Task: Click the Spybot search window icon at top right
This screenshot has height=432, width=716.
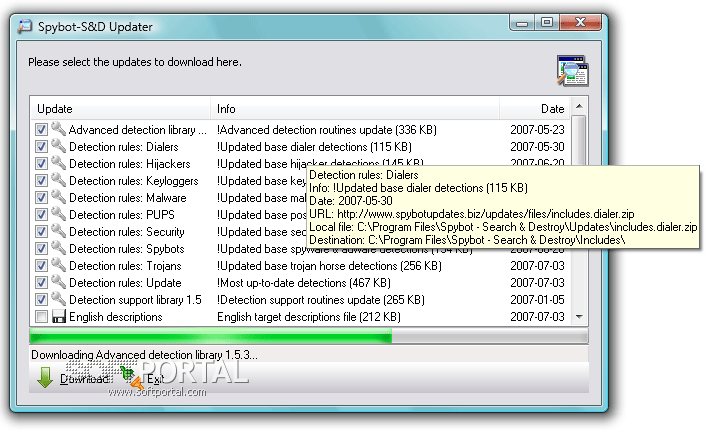Action: point(573,71)
